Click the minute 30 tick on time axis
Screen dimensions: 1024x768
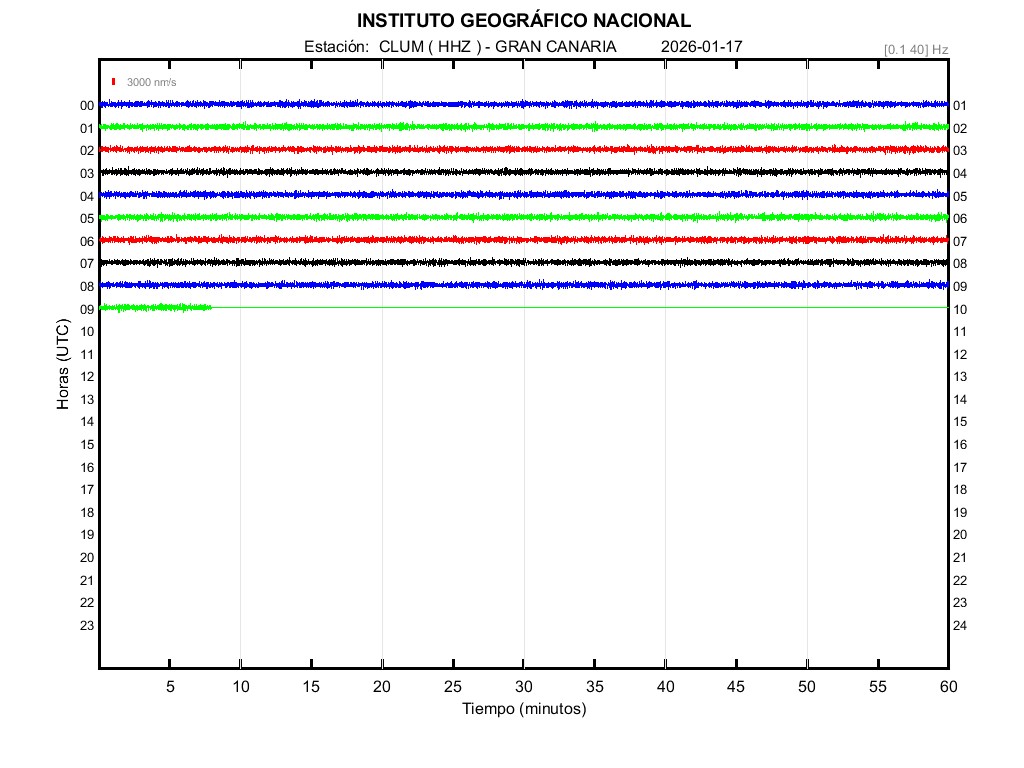[523, 687]
